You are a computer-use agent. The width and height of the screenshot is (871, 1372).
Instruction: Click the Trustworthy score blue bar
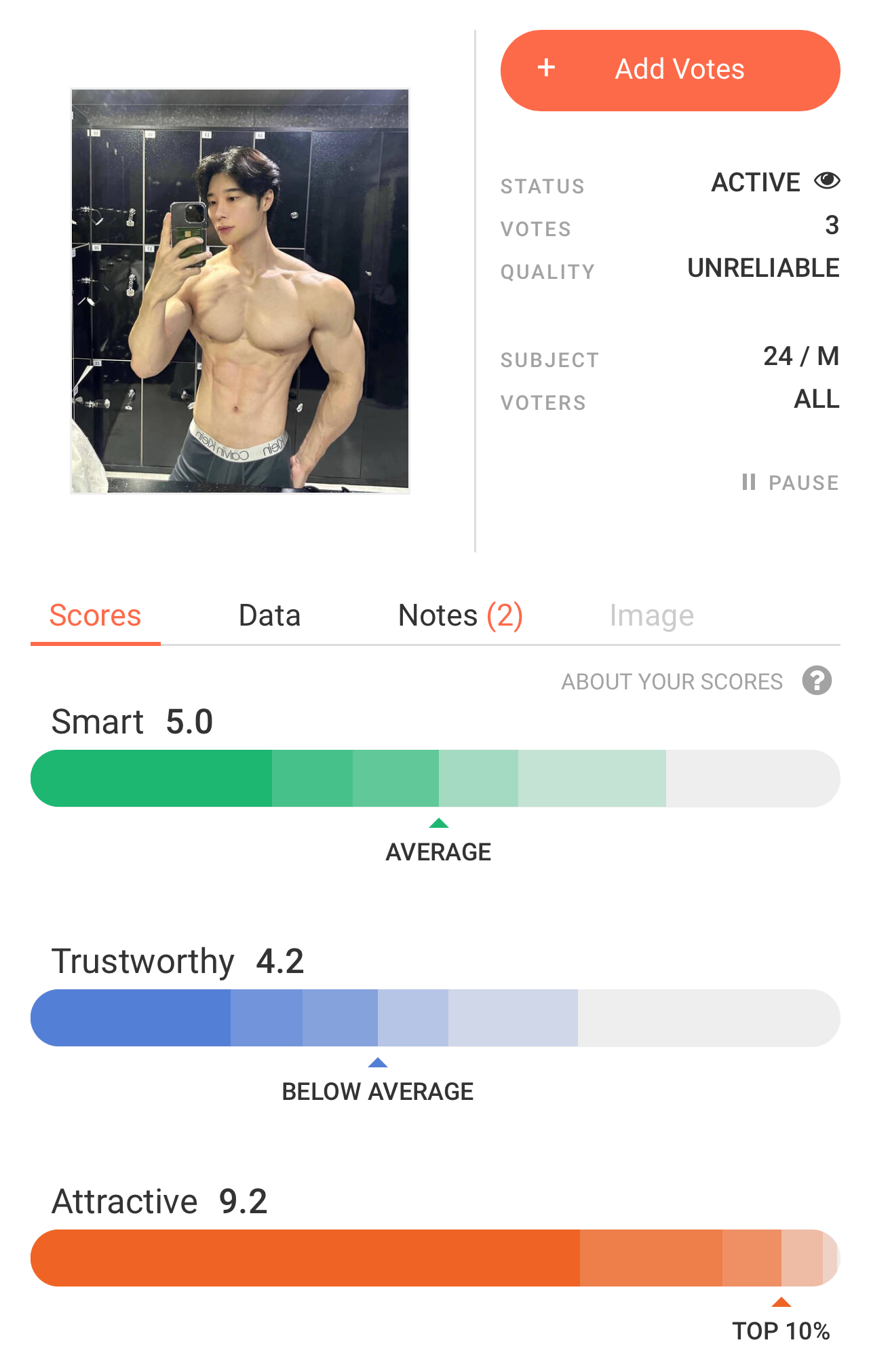[435, 1018]
